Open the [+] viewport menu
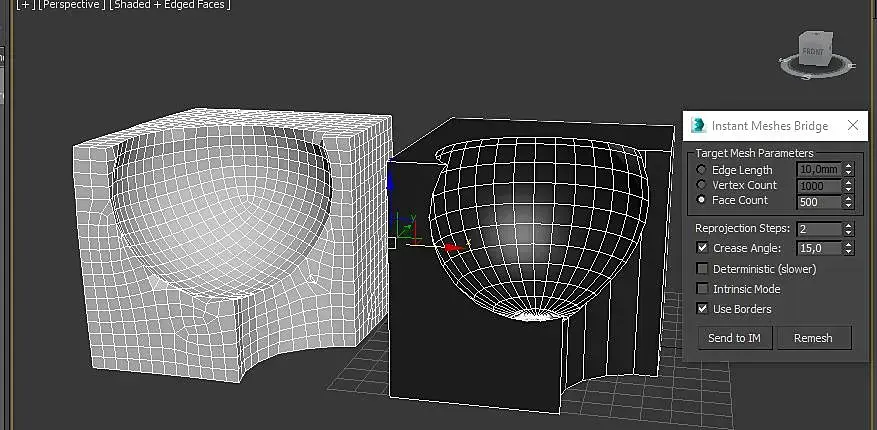 pyautogui.click(x=25, y=5)
